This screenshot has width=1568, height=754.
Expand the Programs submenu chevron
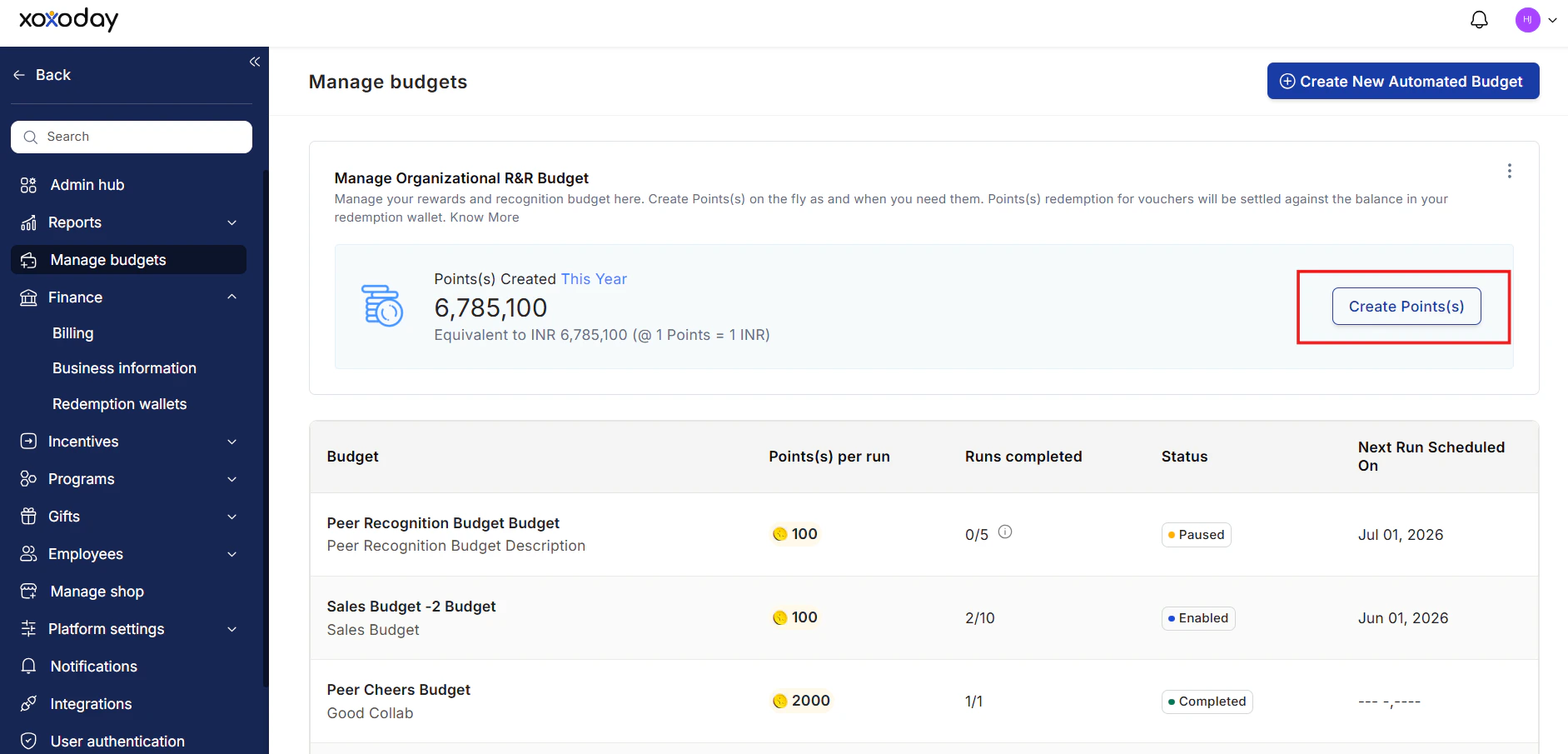pyautogui.click(x=232, y=479)
